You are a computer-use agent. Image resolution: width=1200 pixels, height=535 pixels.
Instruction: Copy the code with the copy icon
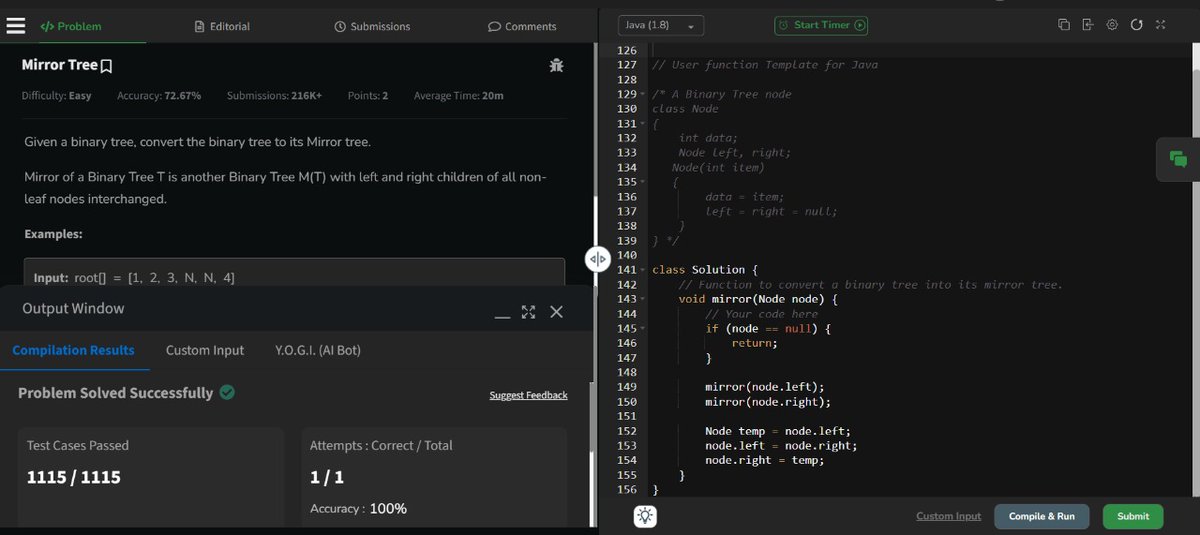pos(1064,25)
